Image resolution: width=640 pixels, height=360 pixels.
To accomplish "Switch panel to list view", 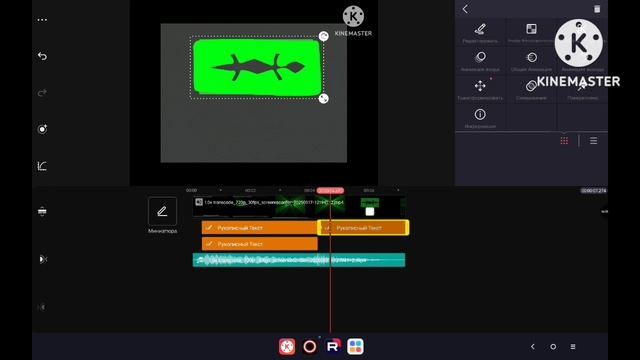I will click(x=593, y=141).
